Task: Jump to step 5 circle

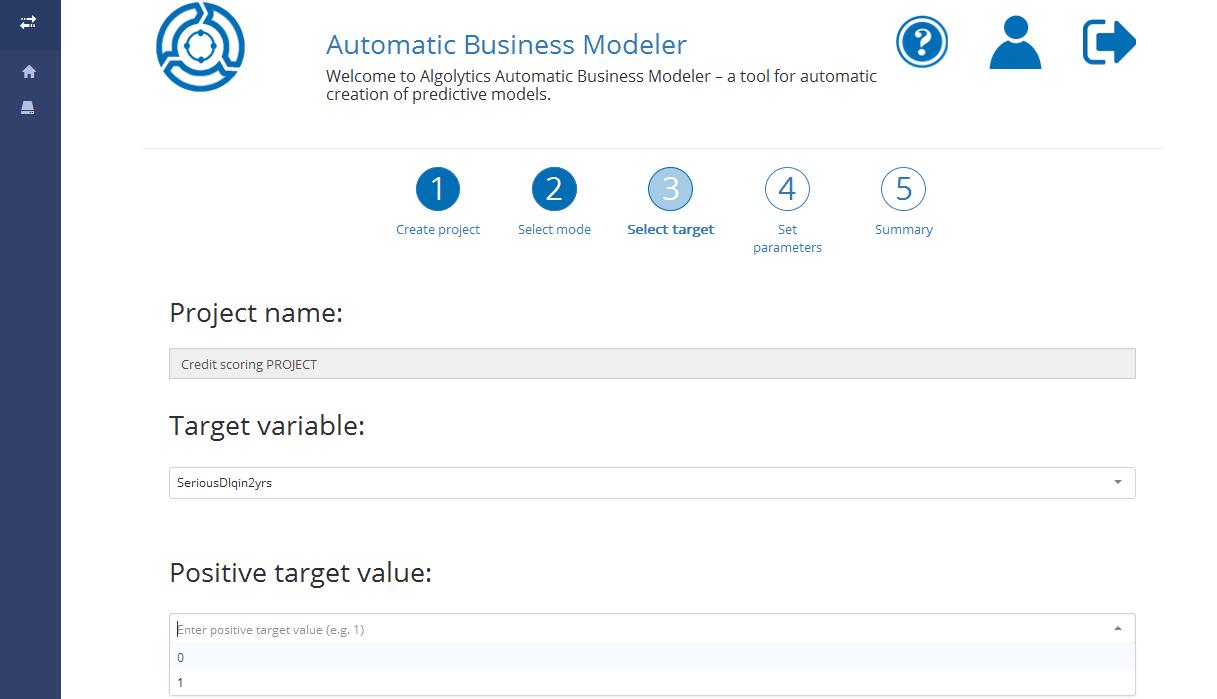Action: pos(903,189)
